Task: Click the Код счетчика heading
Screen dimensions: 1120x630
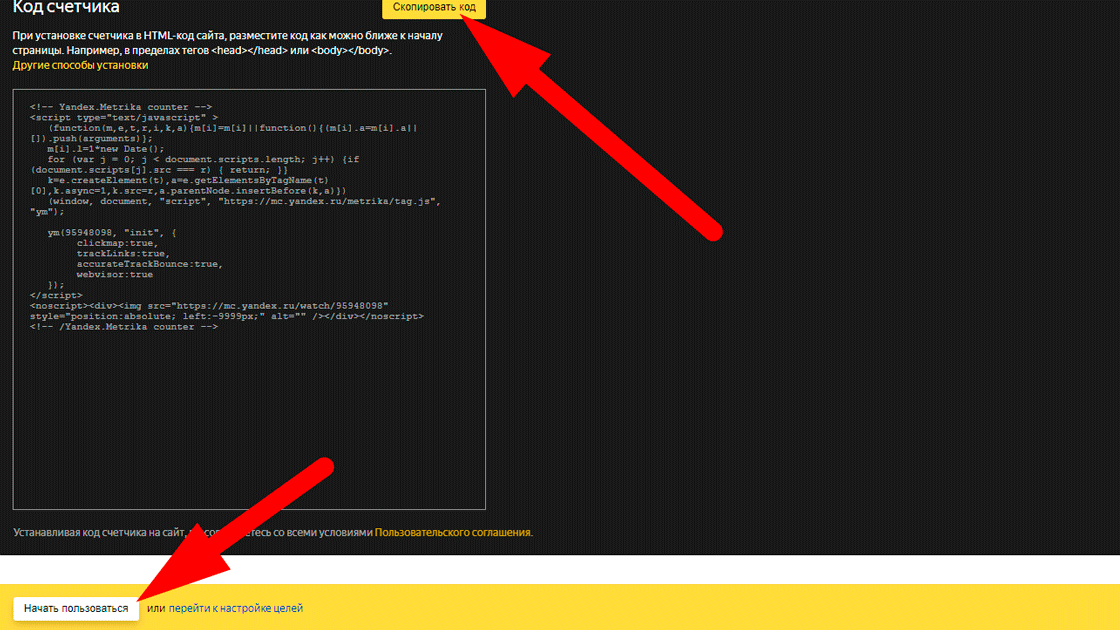Action: (x=66, y=7)
